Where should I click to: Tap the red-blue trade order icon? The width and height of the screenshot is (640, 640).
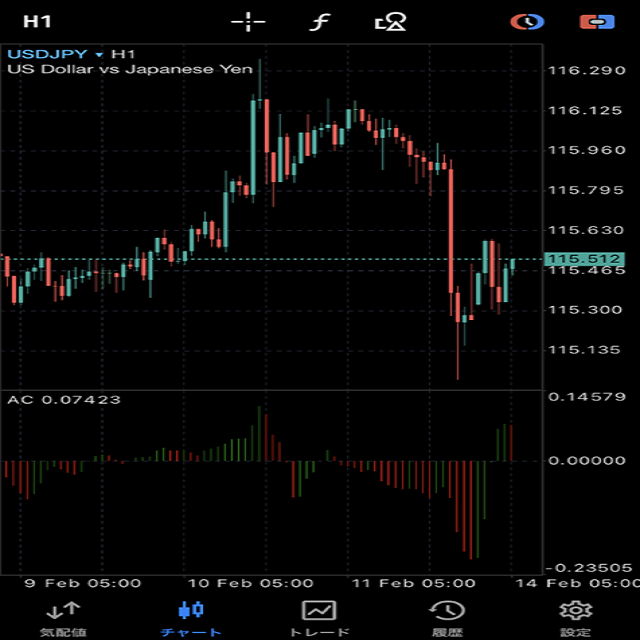[597, 22]
